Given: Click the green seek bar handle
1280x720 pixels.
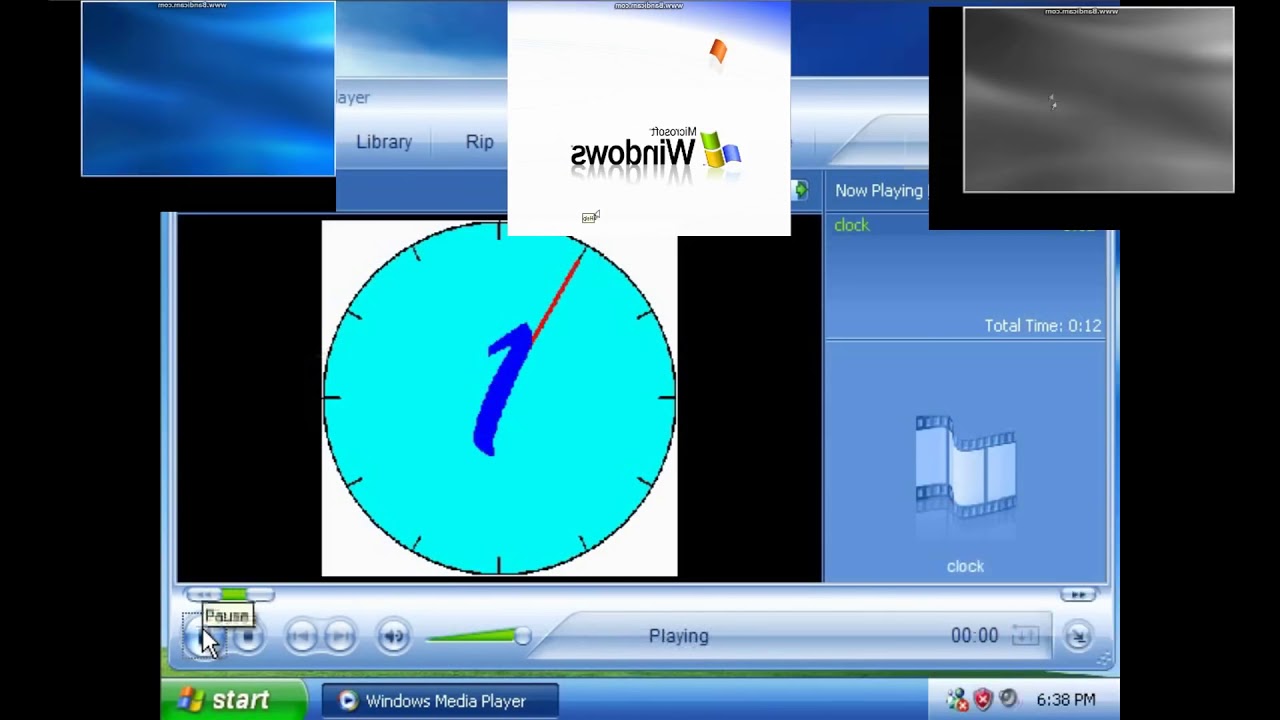Looking at the screenshot, I should [233, 595].
